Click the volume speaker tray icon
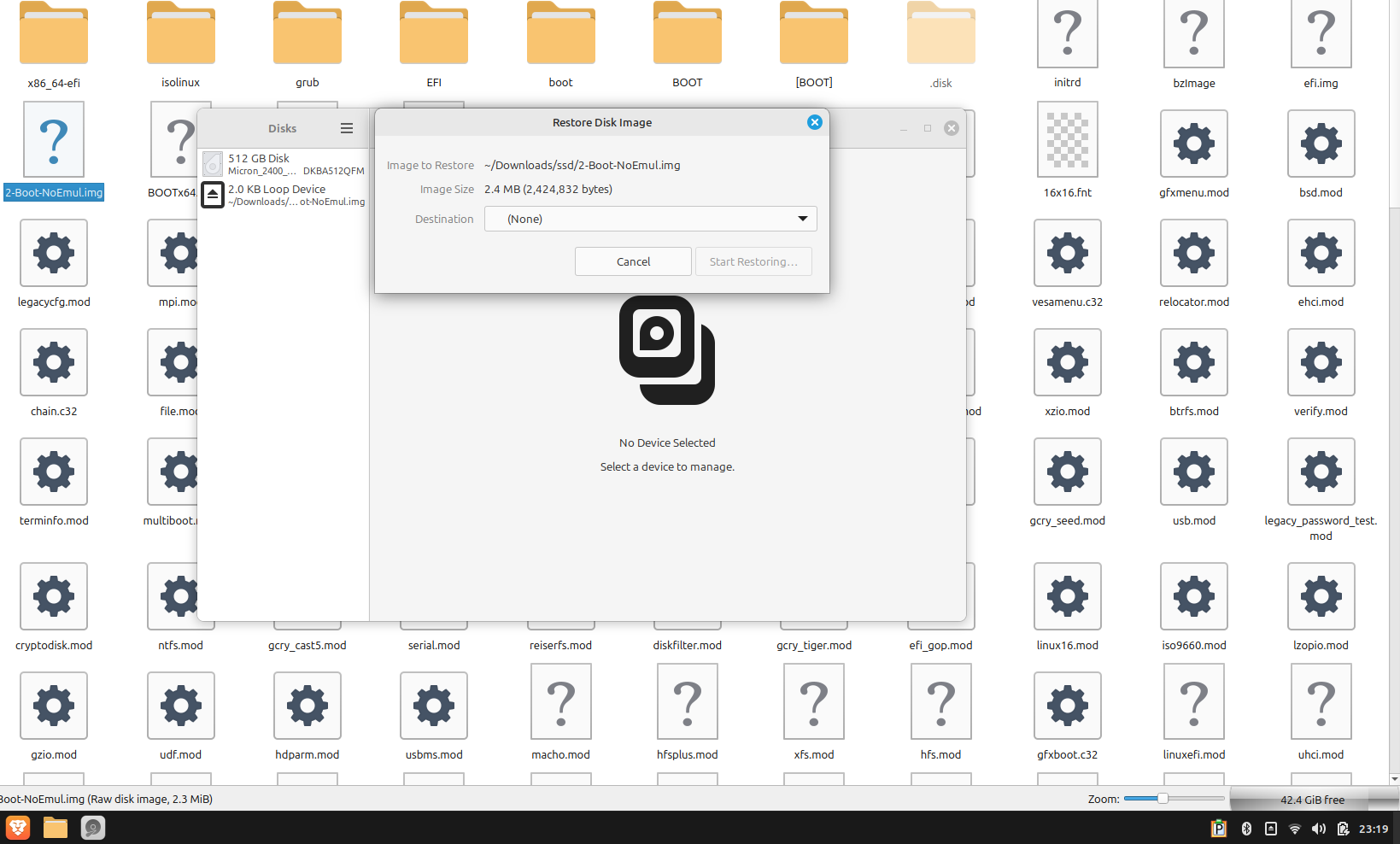 point(1319,829)
